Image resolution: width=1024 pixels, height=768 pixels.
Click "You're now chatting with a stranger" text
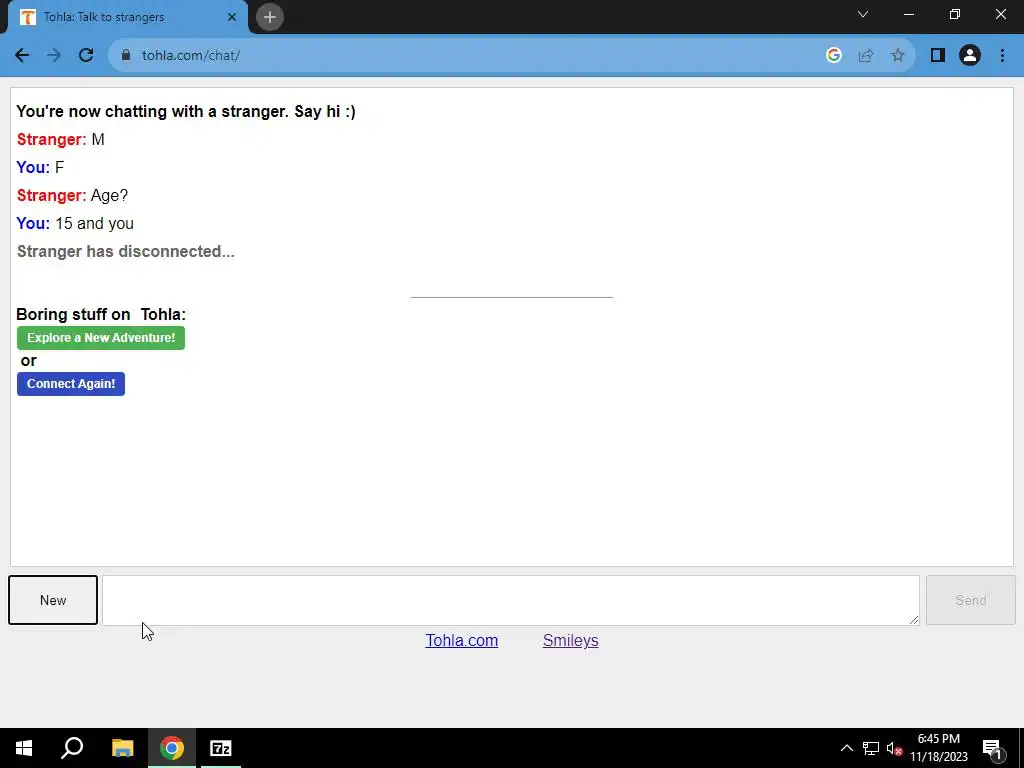[x=152, y=111]
